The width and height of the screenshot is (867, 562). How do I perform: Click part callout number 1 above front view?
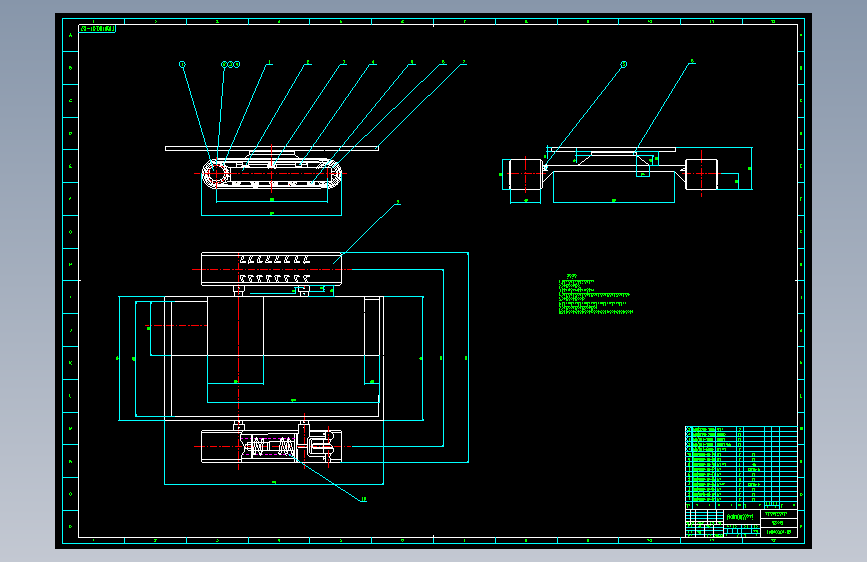tap(270, 63)
